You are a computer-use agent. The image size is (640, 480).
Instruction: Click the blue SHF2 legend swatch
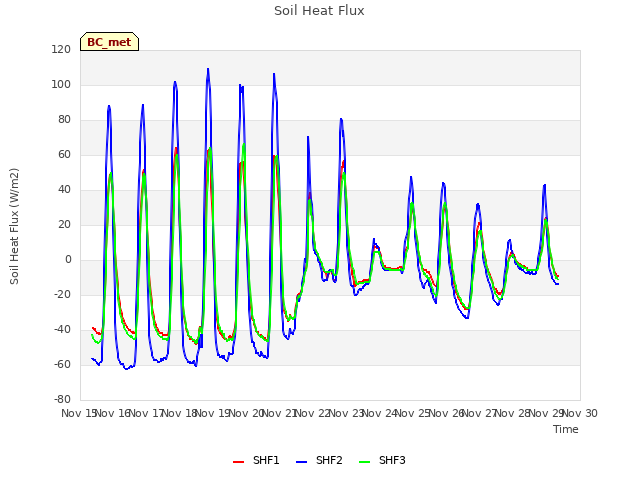pos(301,462)
